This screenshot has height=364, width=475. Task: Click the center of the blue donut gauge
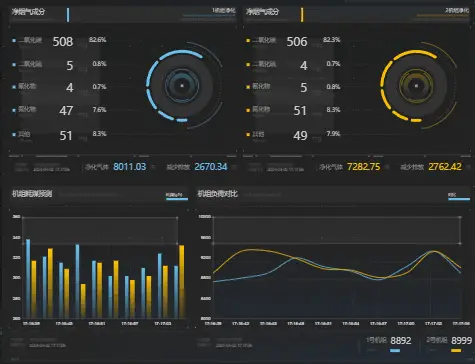(182, 86)
